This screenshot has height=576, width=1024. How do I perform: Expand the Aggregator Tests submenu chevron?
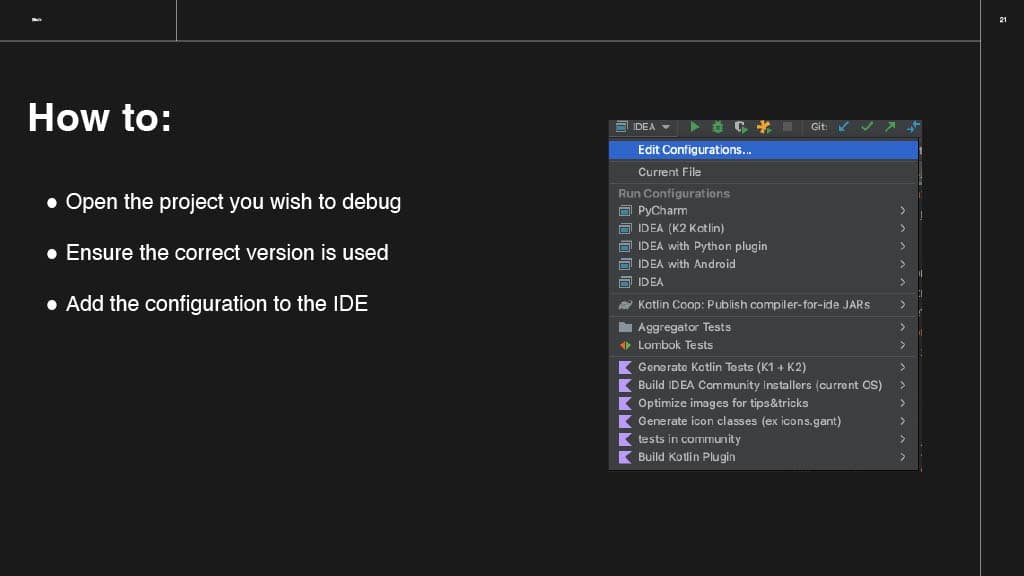pos(903,327)
